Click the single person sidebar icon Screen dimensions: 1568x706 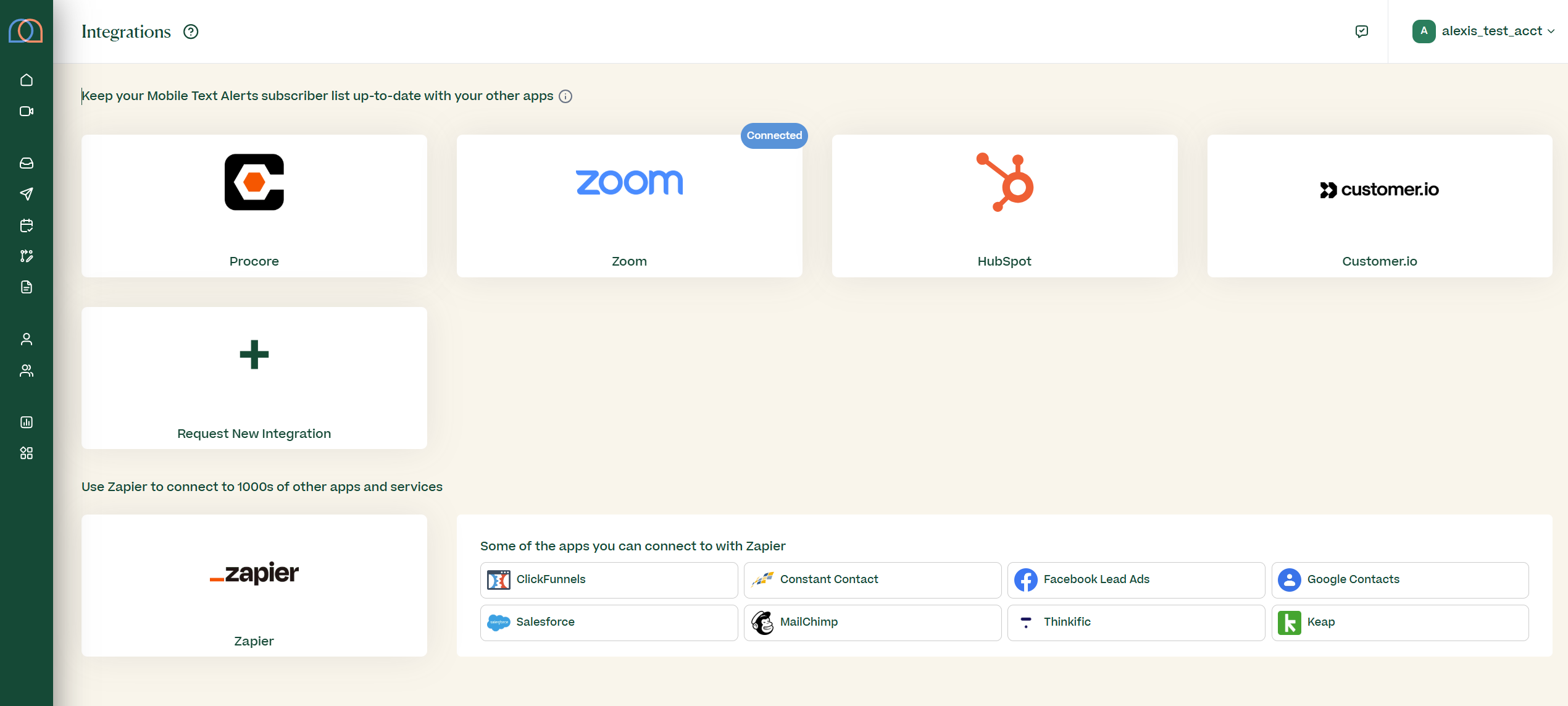(x=27, y=339)
